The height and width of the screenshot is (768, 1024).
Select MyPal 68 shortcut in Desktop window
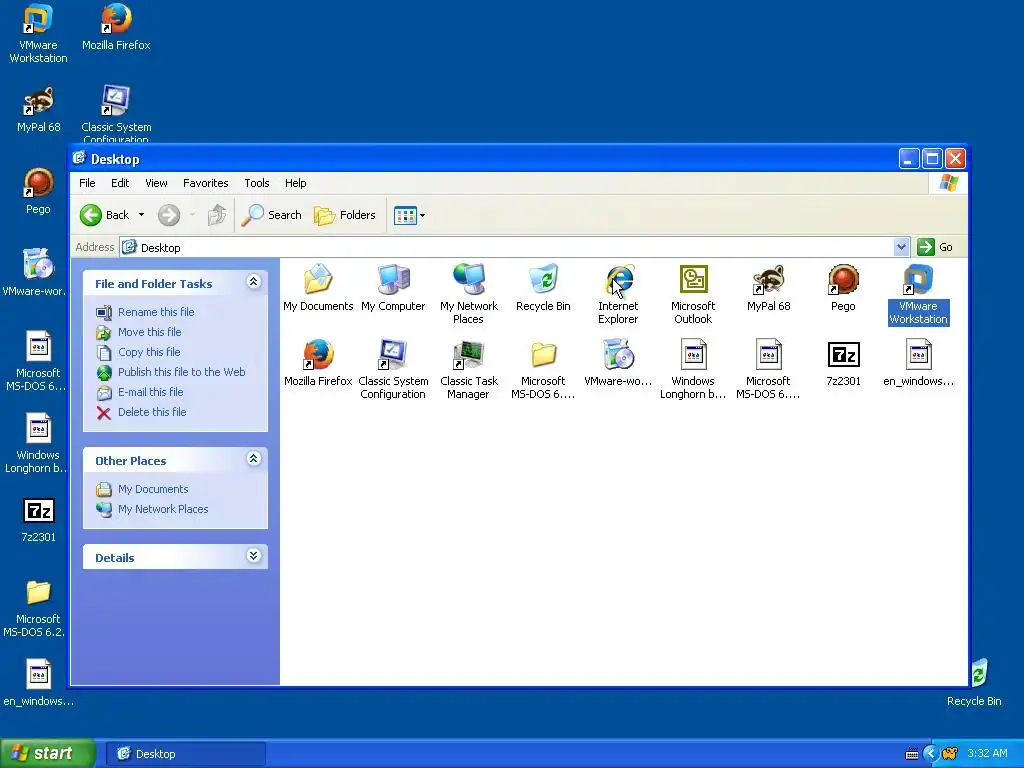(x=769, y=287)
